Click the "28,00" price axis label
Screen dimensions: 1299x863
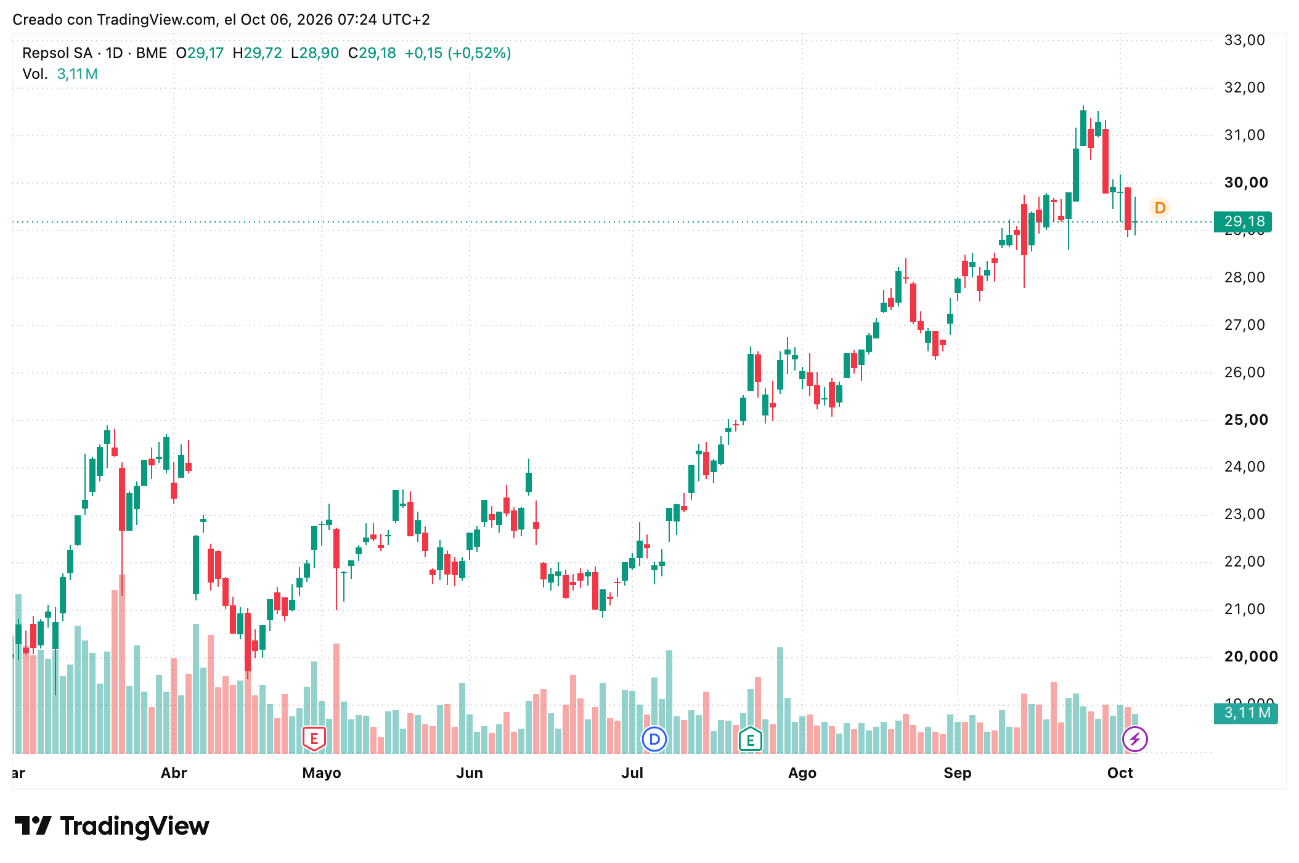pos(1245,277)
